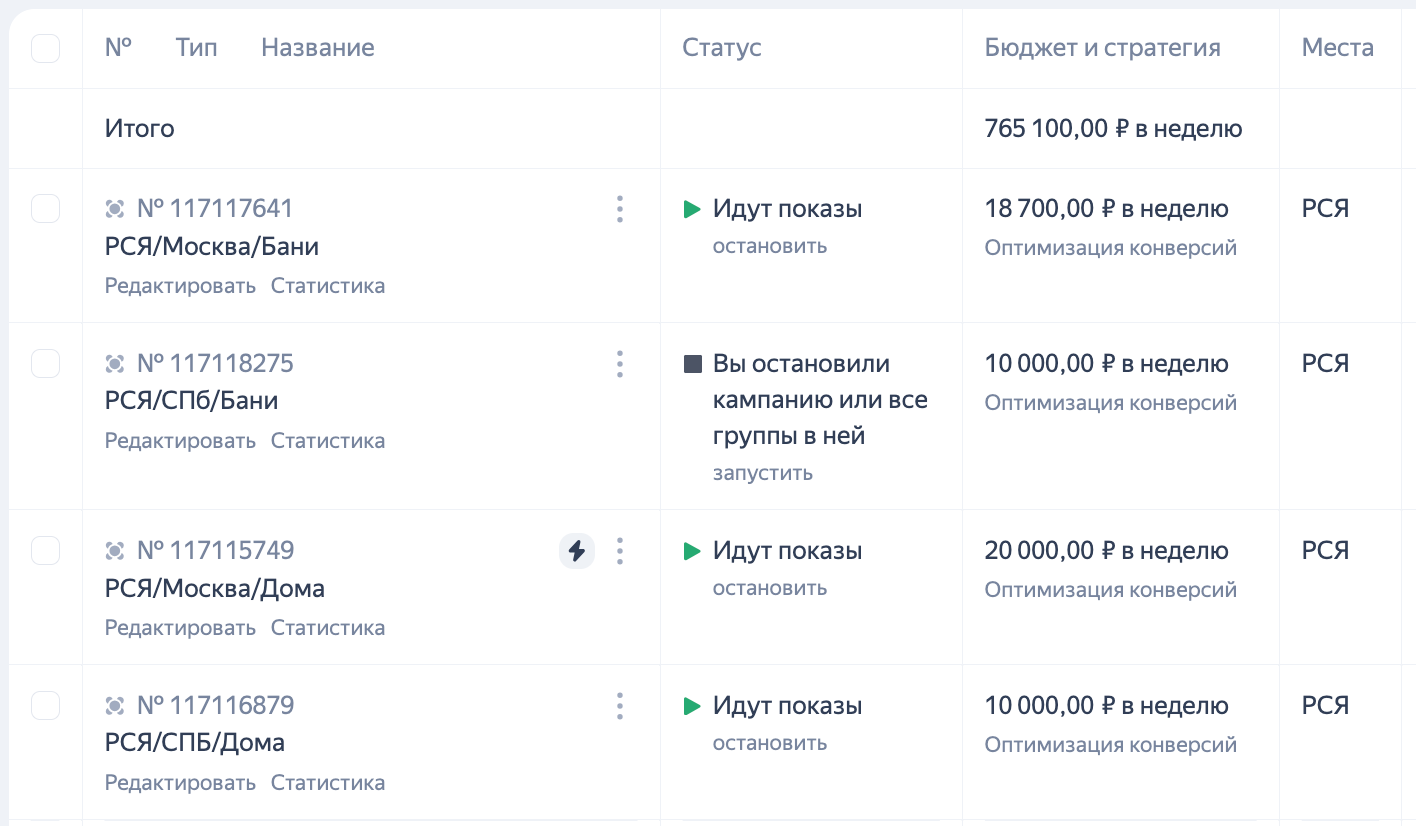This screenshot has width=1416, height=826.
Task: Open the three-dot menu for campaign 117115749
Action: tap(620, 551)
